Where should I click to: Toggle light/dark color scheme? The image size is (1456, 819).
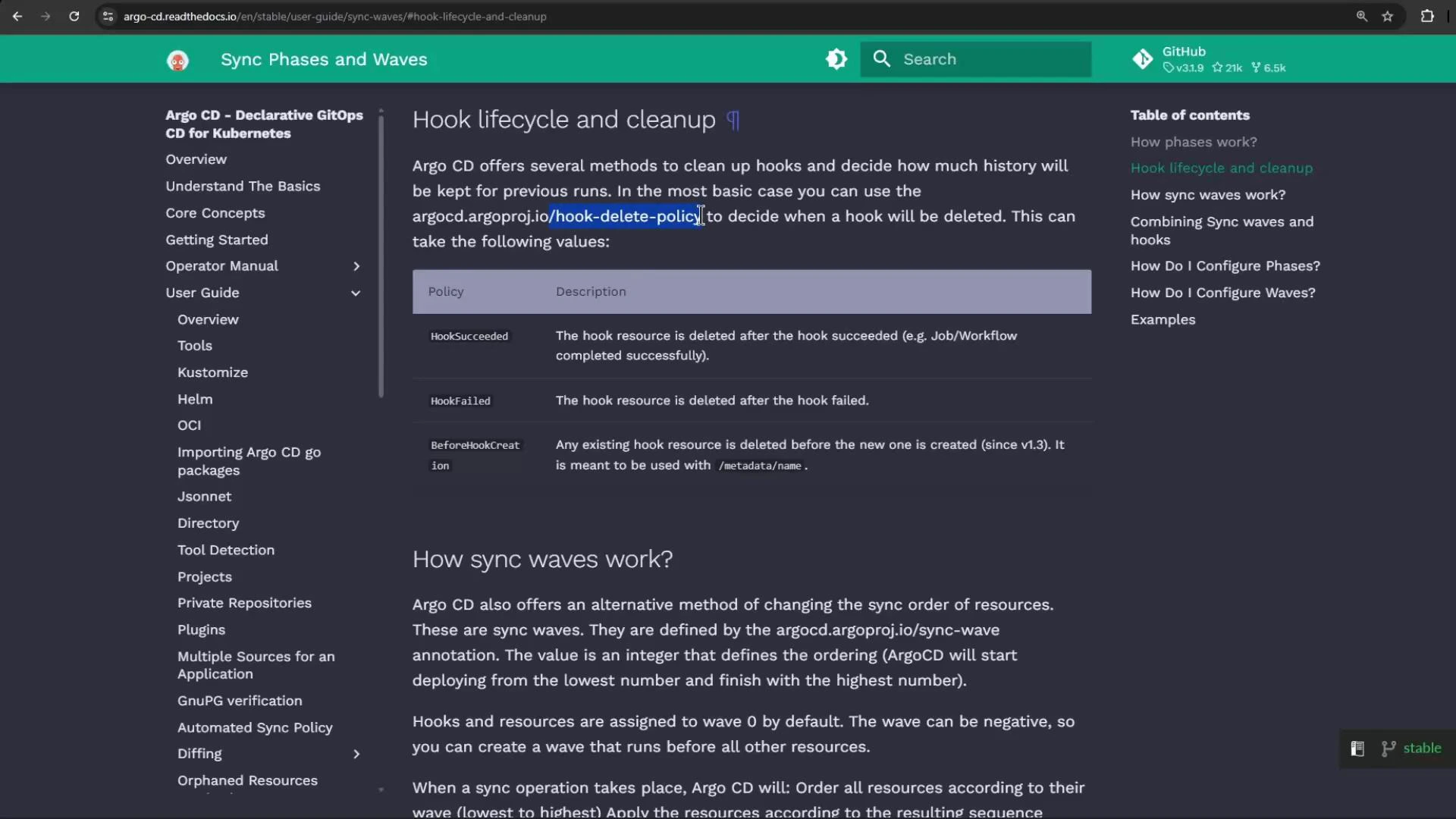(x=836, y=59)
